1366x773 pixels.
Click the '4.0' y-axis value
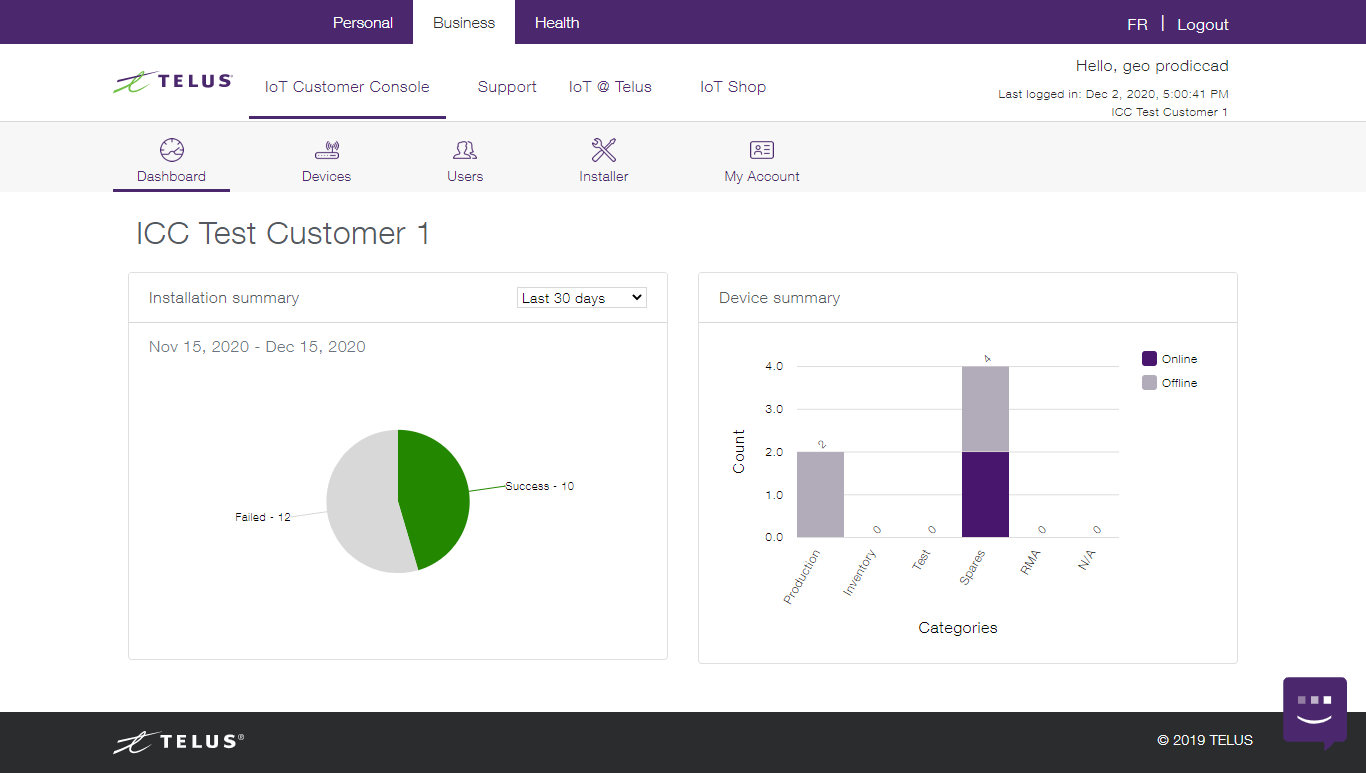coord(774,366)
